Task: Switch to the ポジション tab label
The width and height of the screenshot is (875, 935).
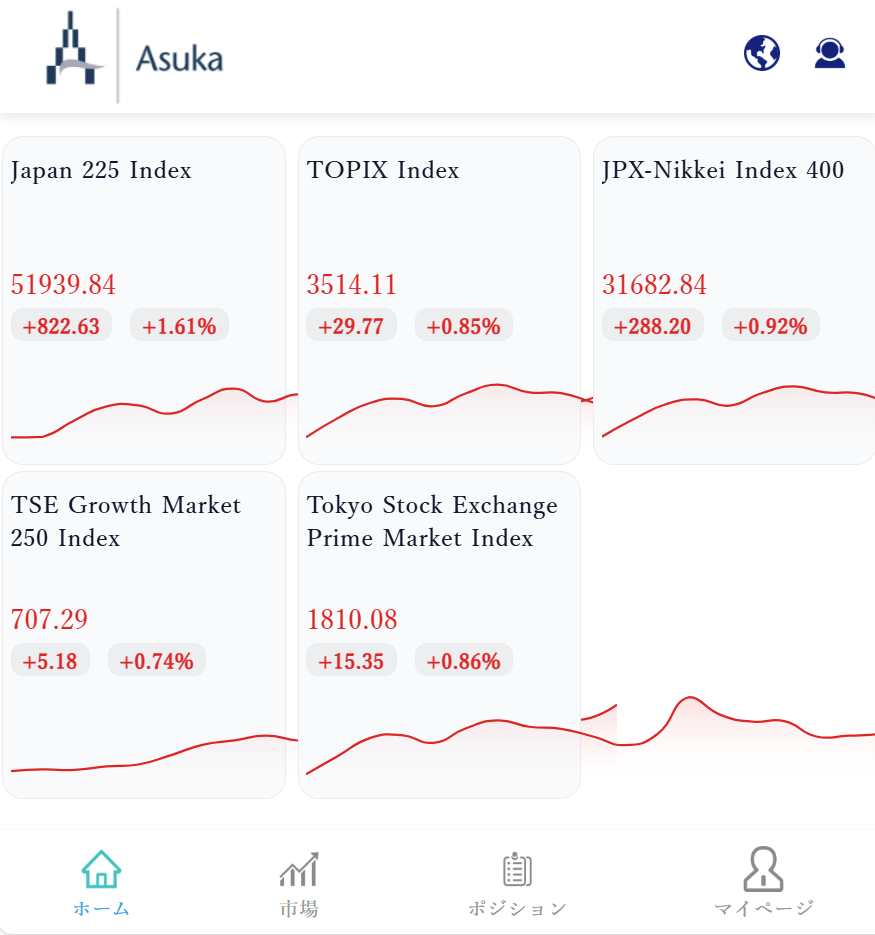Action: click(517, 908)
